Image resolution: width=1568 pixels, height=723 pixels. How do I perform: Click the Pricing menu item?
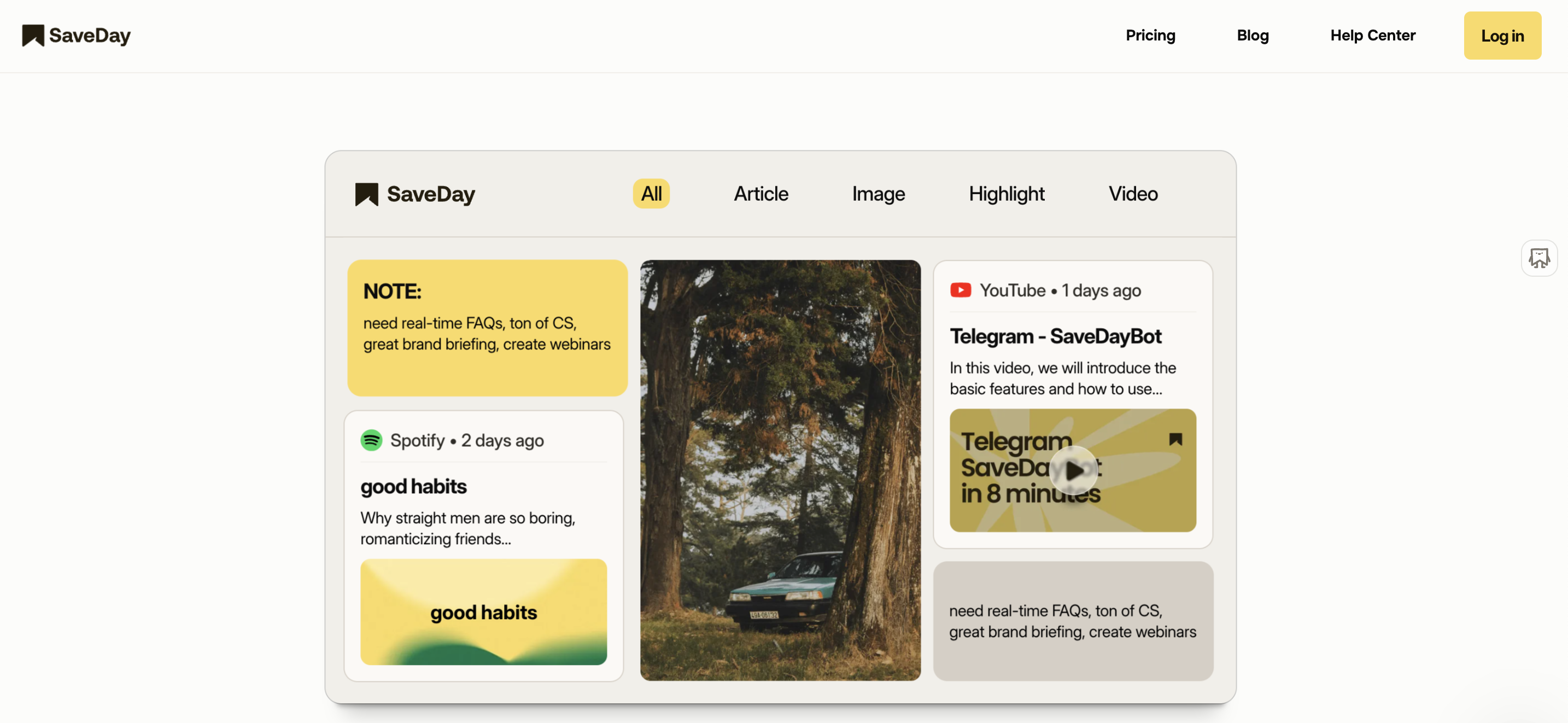1150,35
